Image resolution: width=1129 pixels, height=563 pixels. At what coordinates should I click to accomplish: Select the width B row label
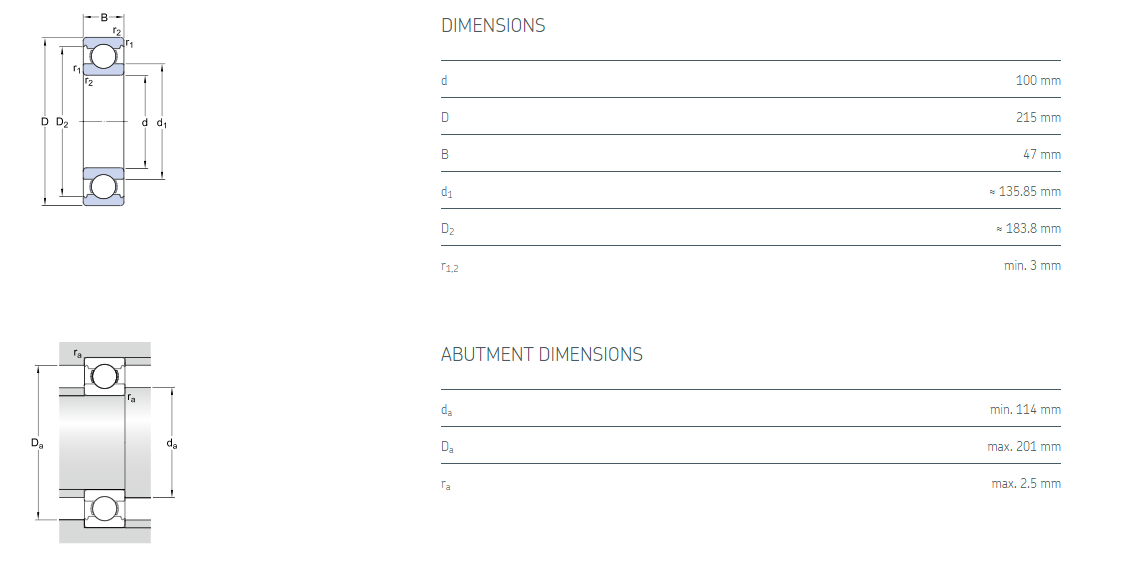pyautogui.click(x=445, y=154)
